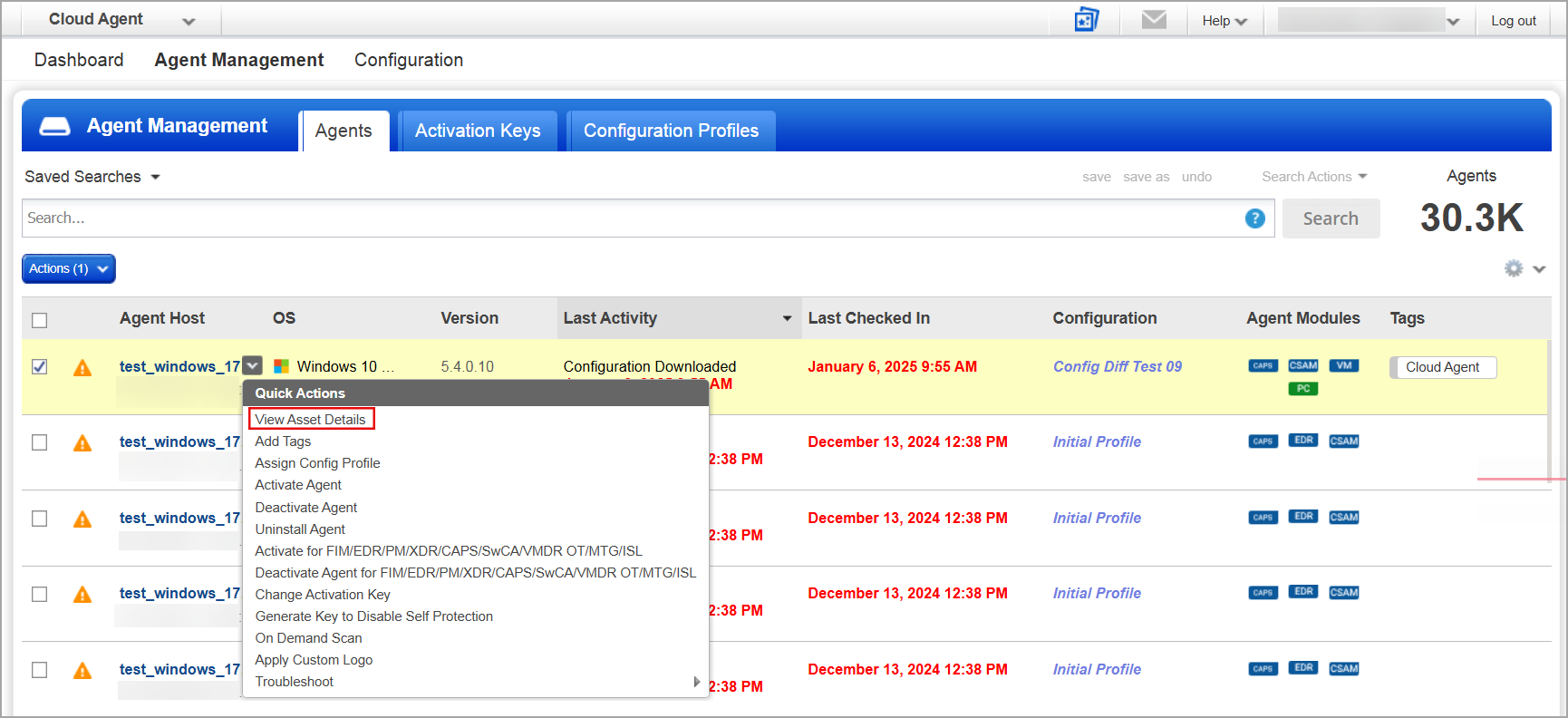The image size is (1568, 718).
Task: Switch to Activation Keys tab
Action: pos(478,131)
